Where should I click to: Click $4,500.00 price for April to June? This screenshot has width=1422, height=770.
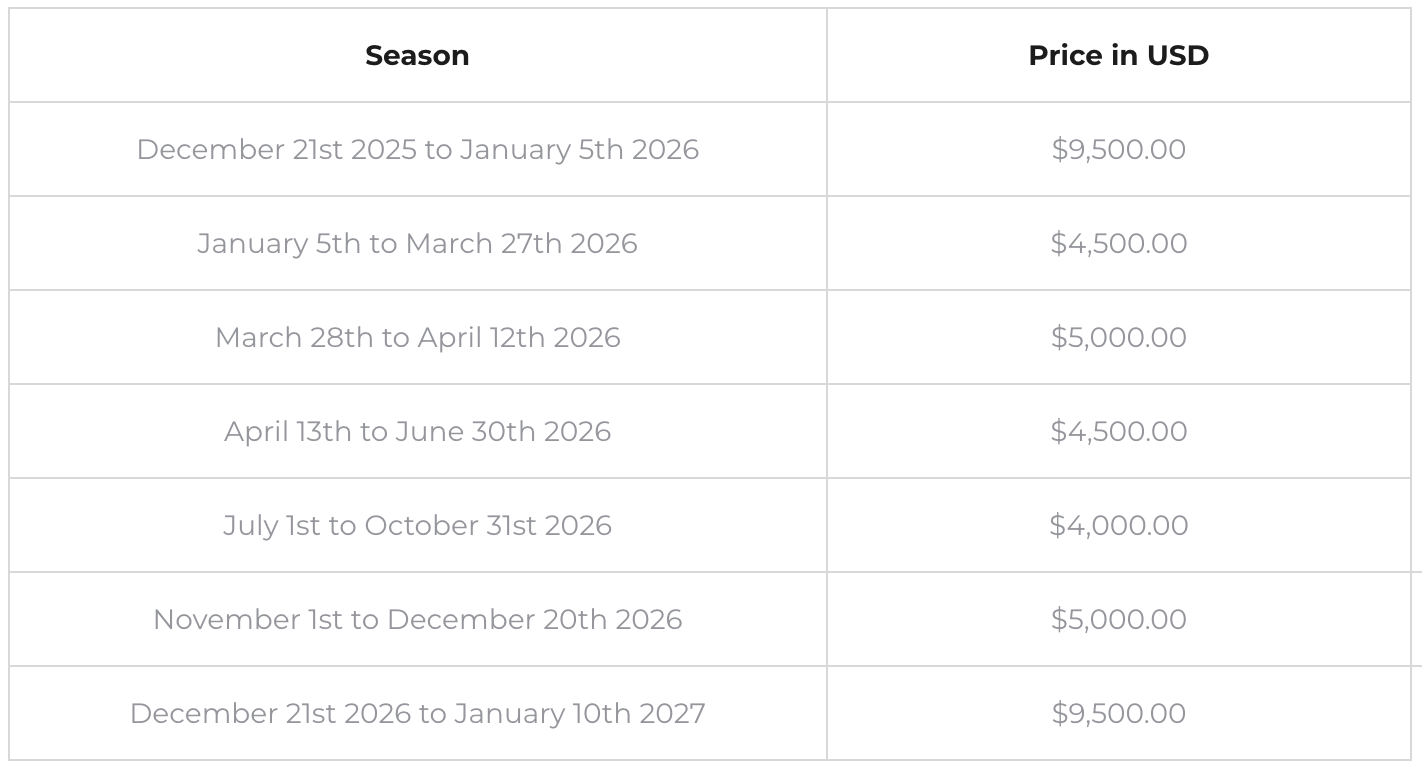click(1118, 432)
